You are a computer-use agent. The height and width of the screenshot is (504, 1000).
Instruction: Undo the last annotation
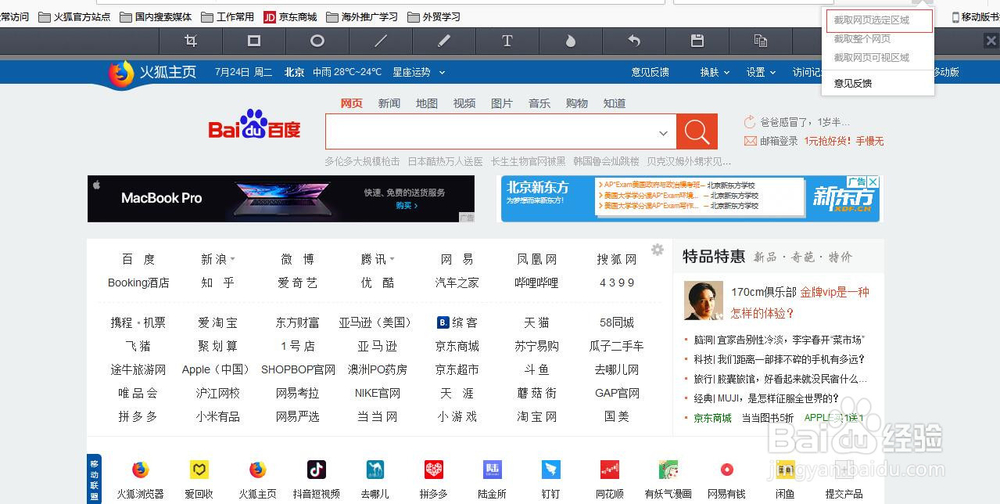click(634, 41)
